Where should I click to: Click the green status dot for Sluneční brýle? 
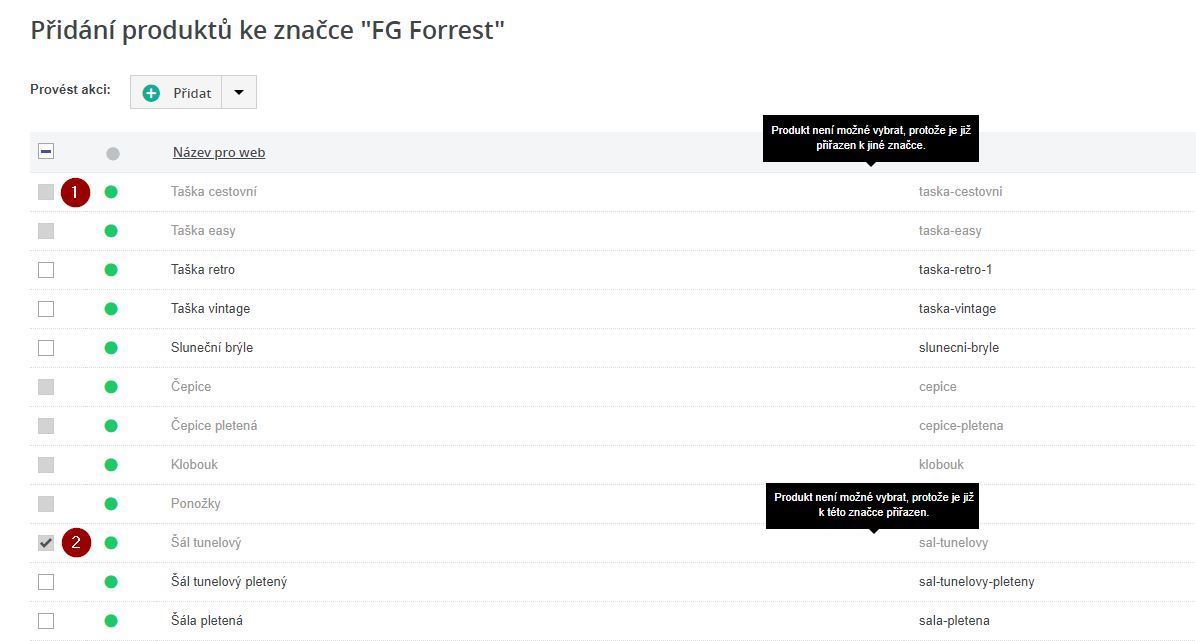111,348
